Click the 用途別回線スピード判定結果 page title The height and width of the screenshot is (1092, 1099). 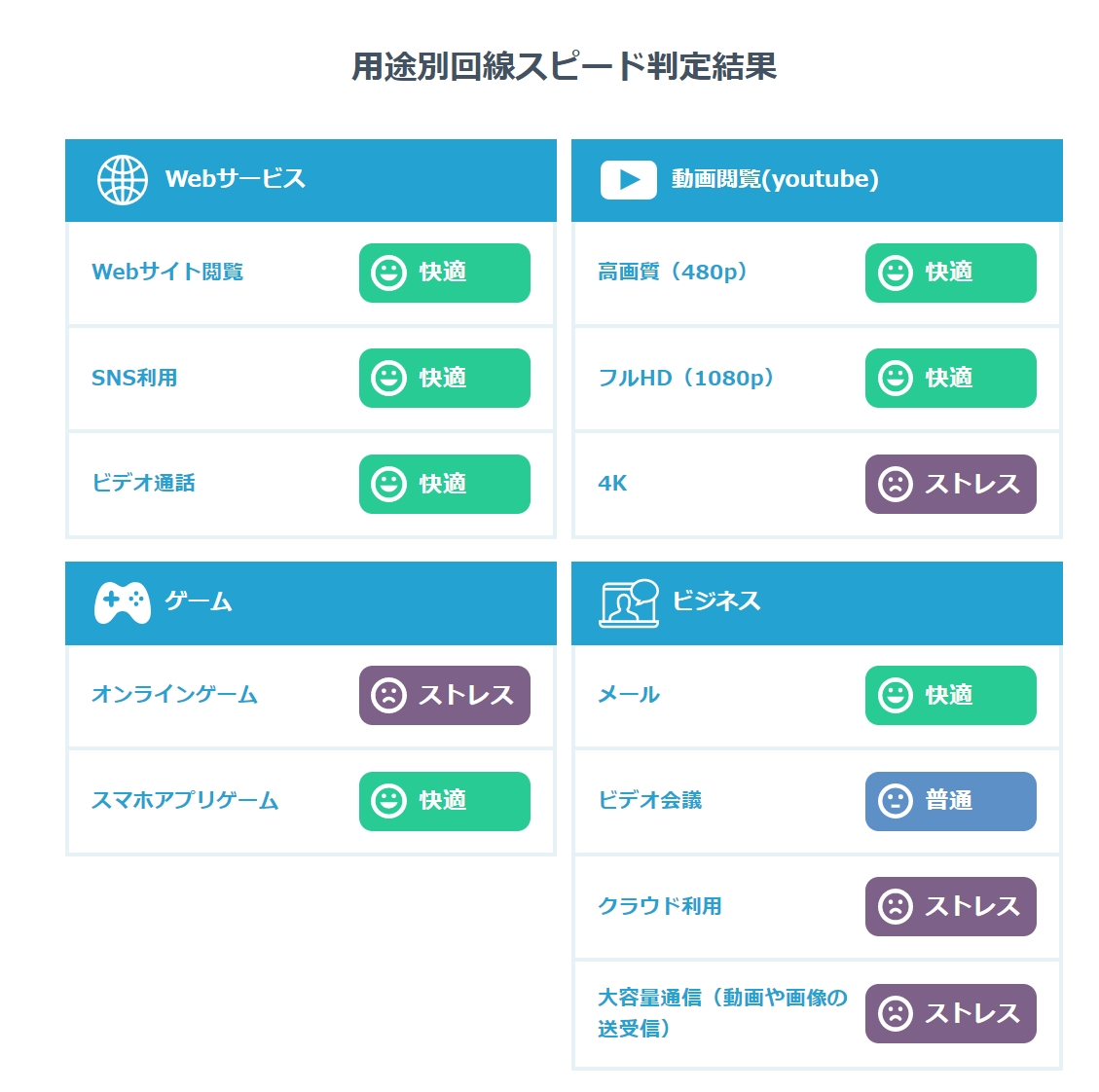click(565, 66)
